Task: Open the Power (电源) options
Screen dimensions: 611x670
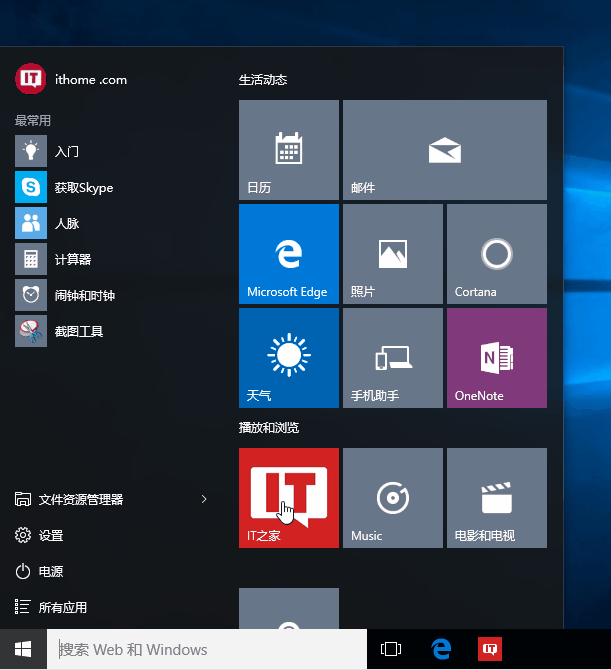Action: 50,572
